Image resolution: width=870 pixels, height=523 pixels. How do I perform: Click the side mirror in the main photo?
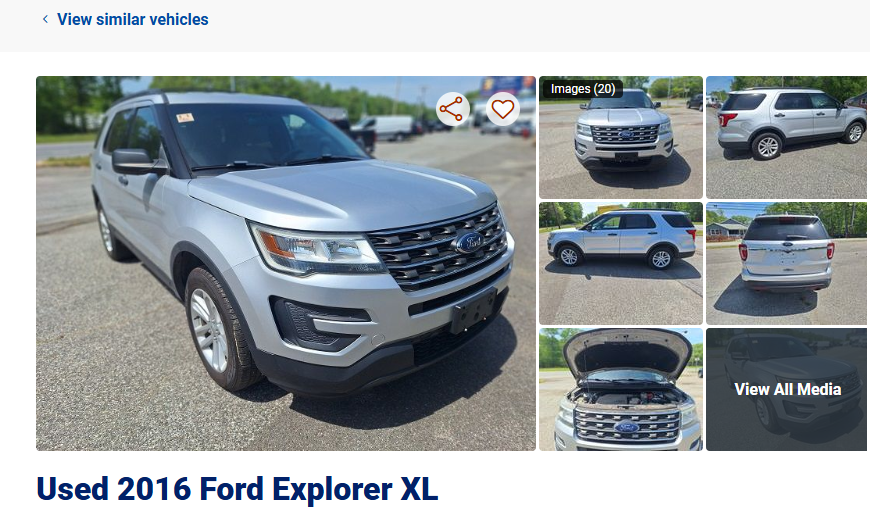pyautogui.click(x=137, y=161)
